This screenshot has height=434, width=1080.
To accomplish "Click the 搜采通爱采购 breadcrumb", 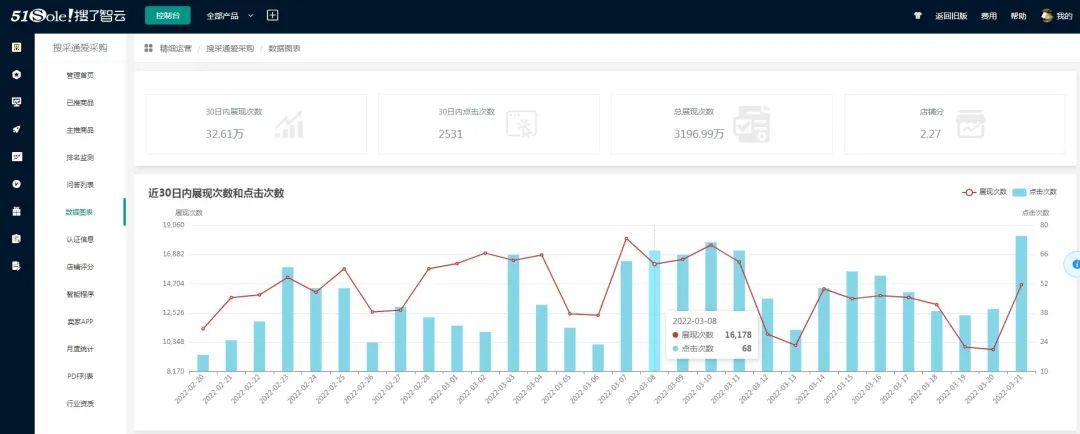I will (x=230, y=48).
